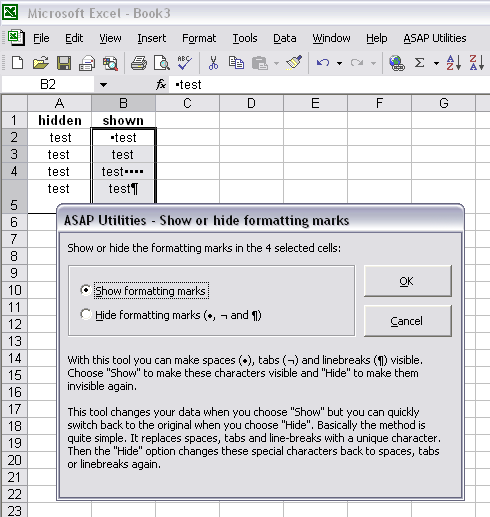Sort ascending A to Z icon

(x=454, y=62)
